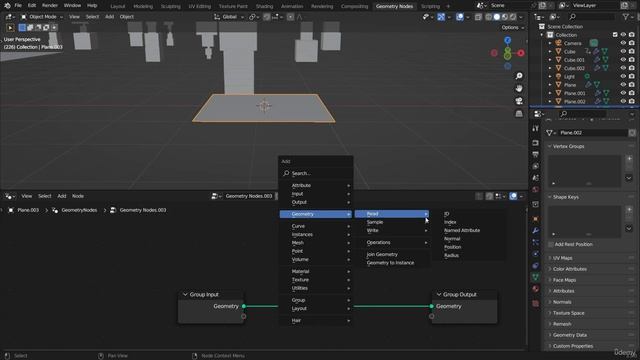The image size is (640, 360).
Task: Open the Object Data properties green triangle tab
Action: click(536, 277)
